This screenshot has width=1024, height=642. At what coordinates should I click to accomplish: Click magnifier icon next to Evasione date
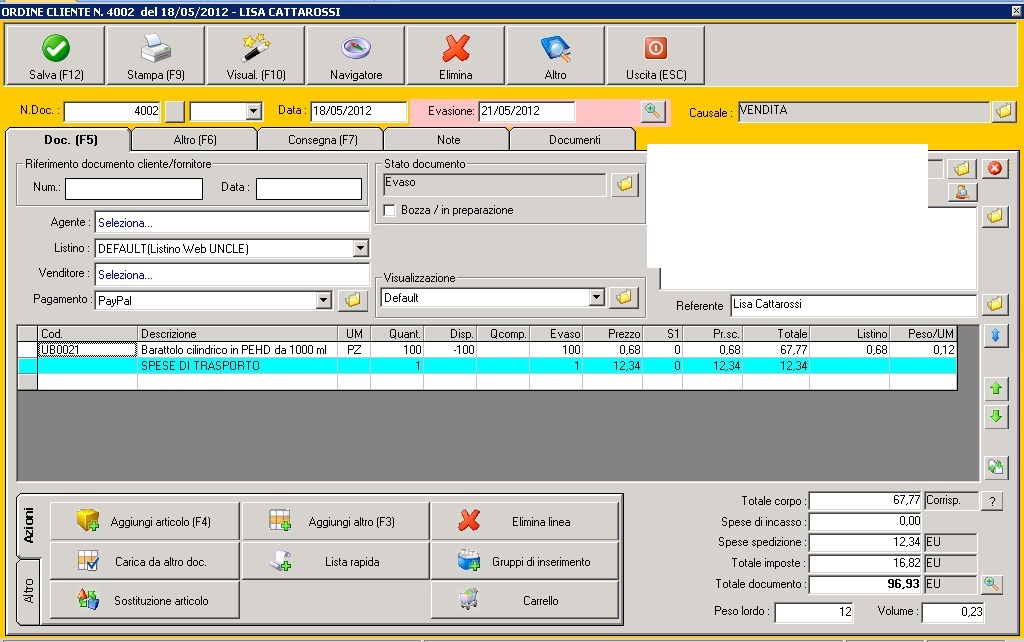(x=652, y=111)
